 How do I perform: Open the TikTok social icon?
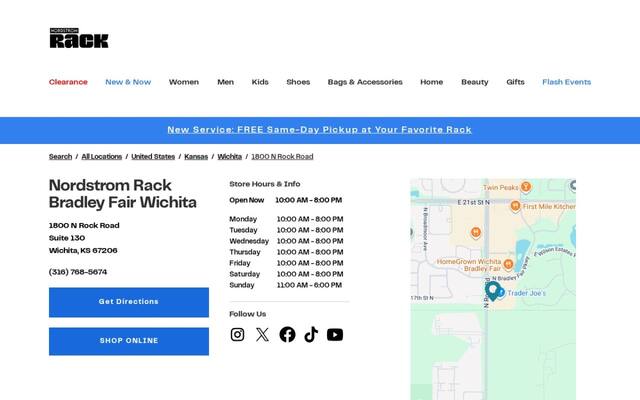pos(311,335)
